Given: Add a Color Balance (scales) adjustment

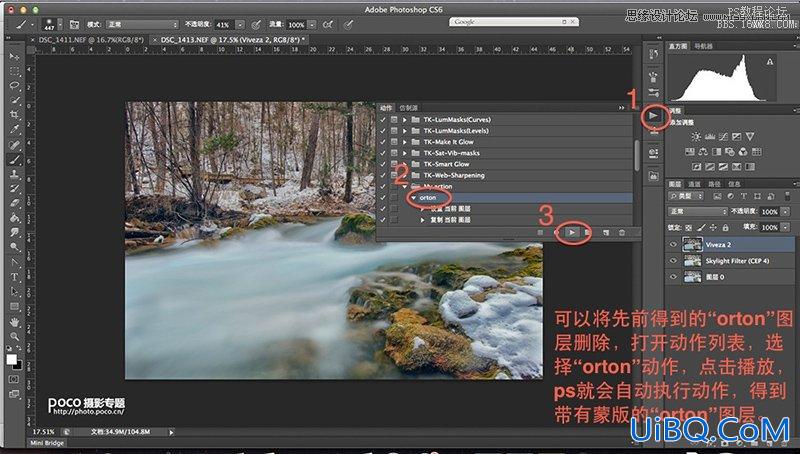Looking at the screenshot, I should coord(703,152).
